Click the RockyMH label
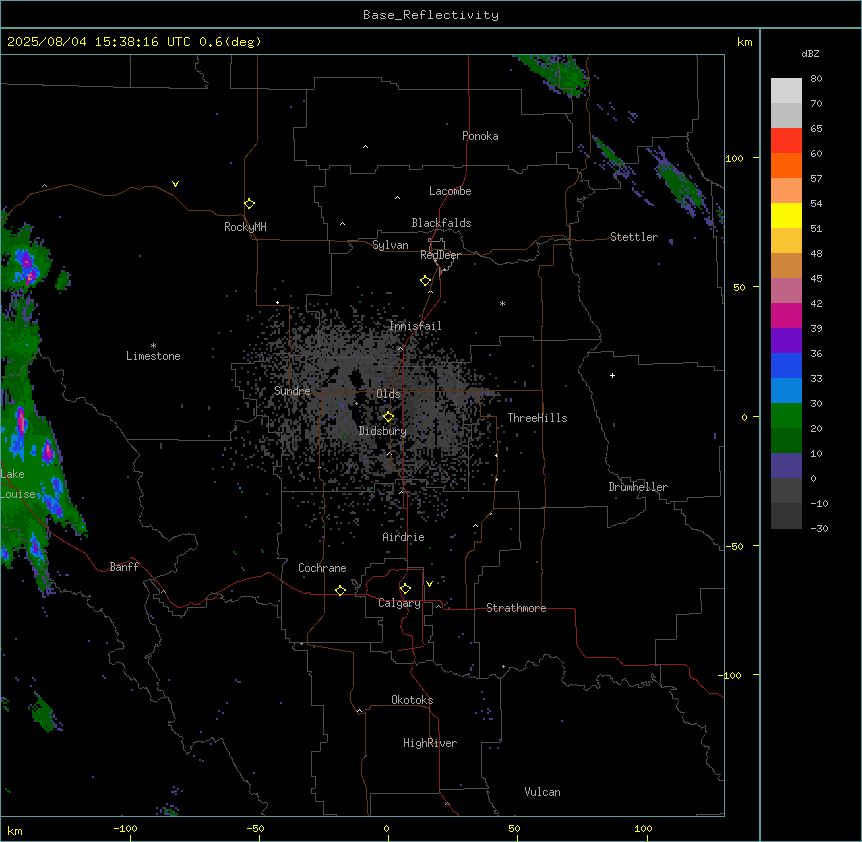Image resolution: width=862 pixels, height=842 pixels. tap(245, 227)
